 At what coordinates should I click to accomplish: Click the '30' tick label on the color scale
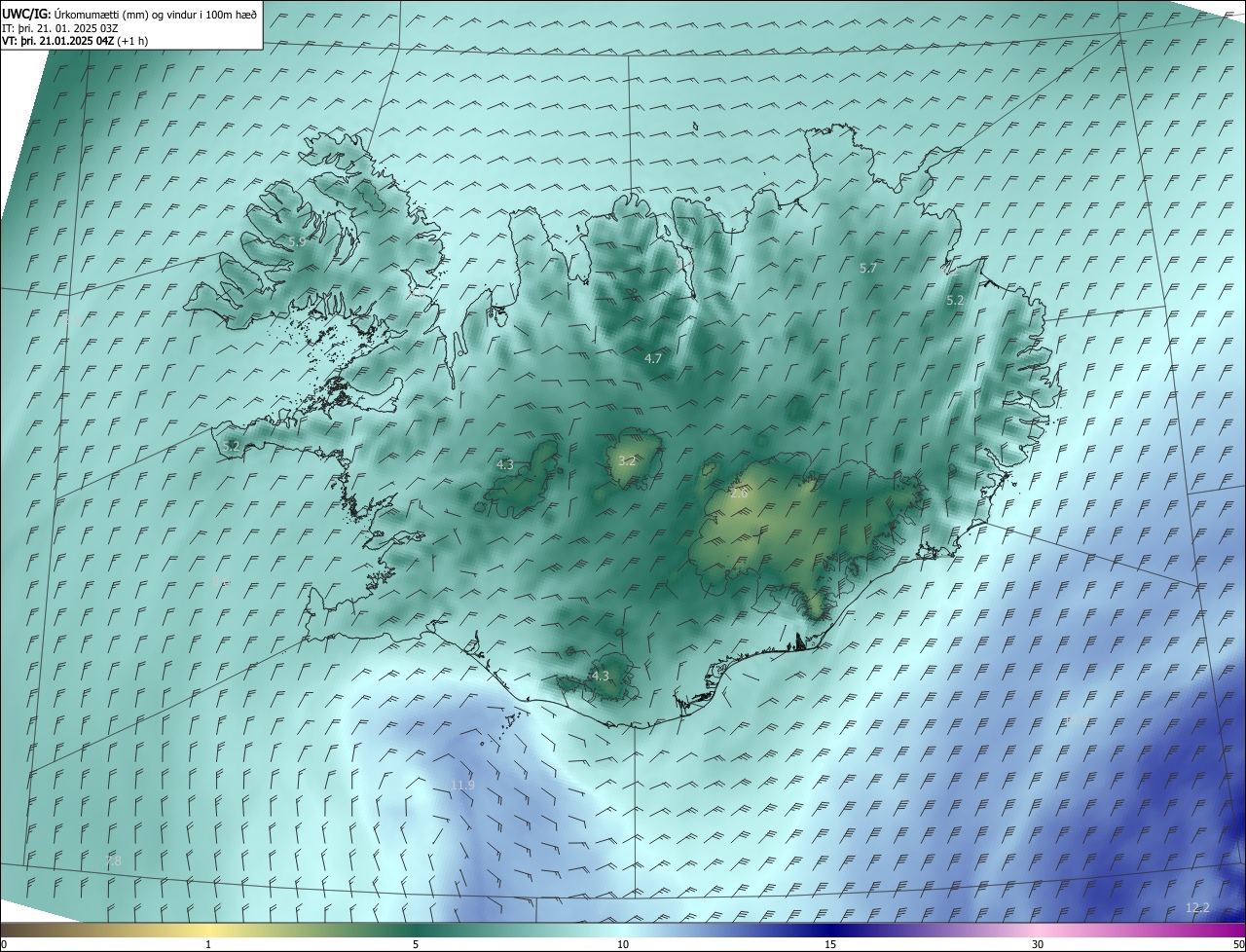1038,944
